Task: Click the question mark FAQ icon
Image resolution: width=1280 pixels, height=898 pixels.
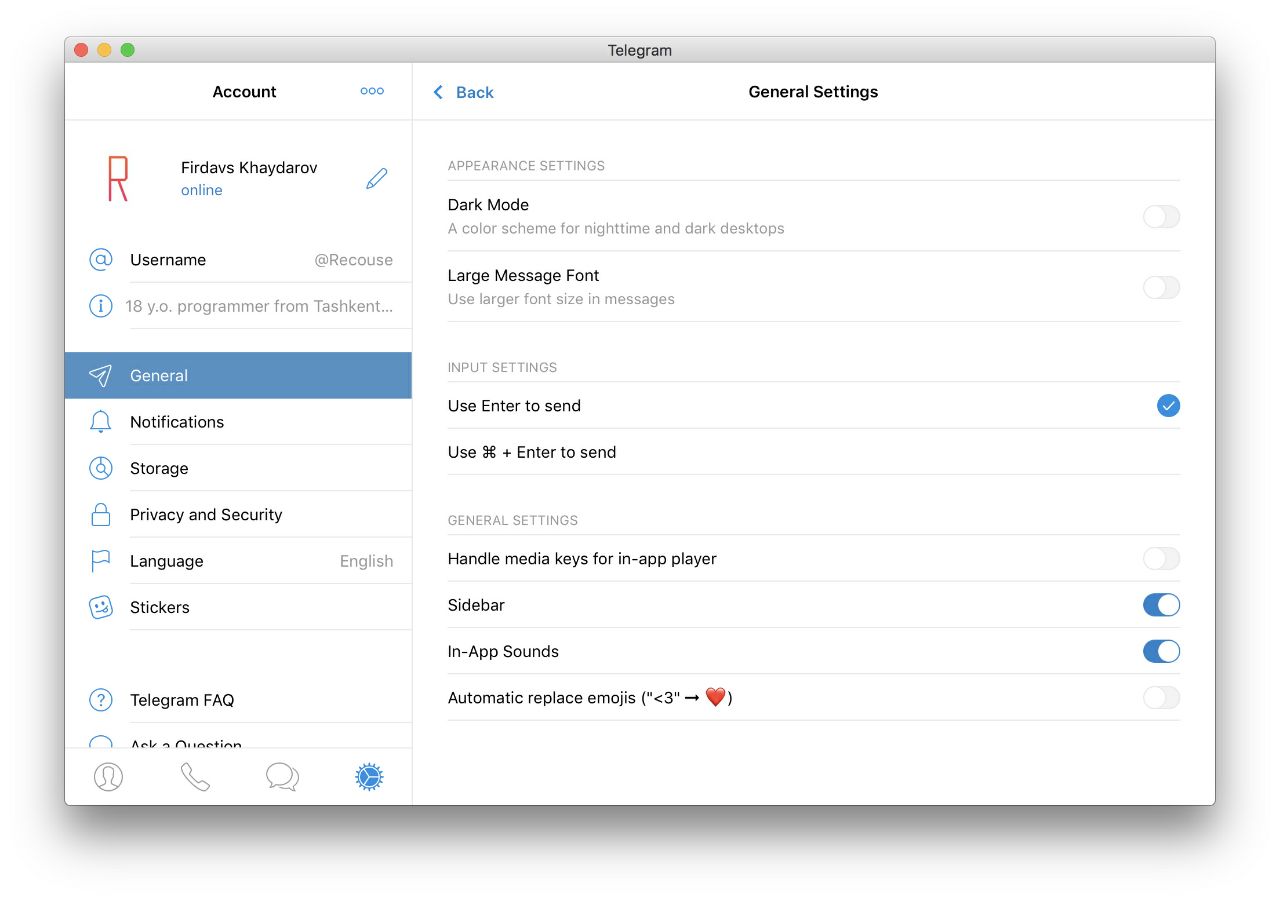Action: pos(101,700)
